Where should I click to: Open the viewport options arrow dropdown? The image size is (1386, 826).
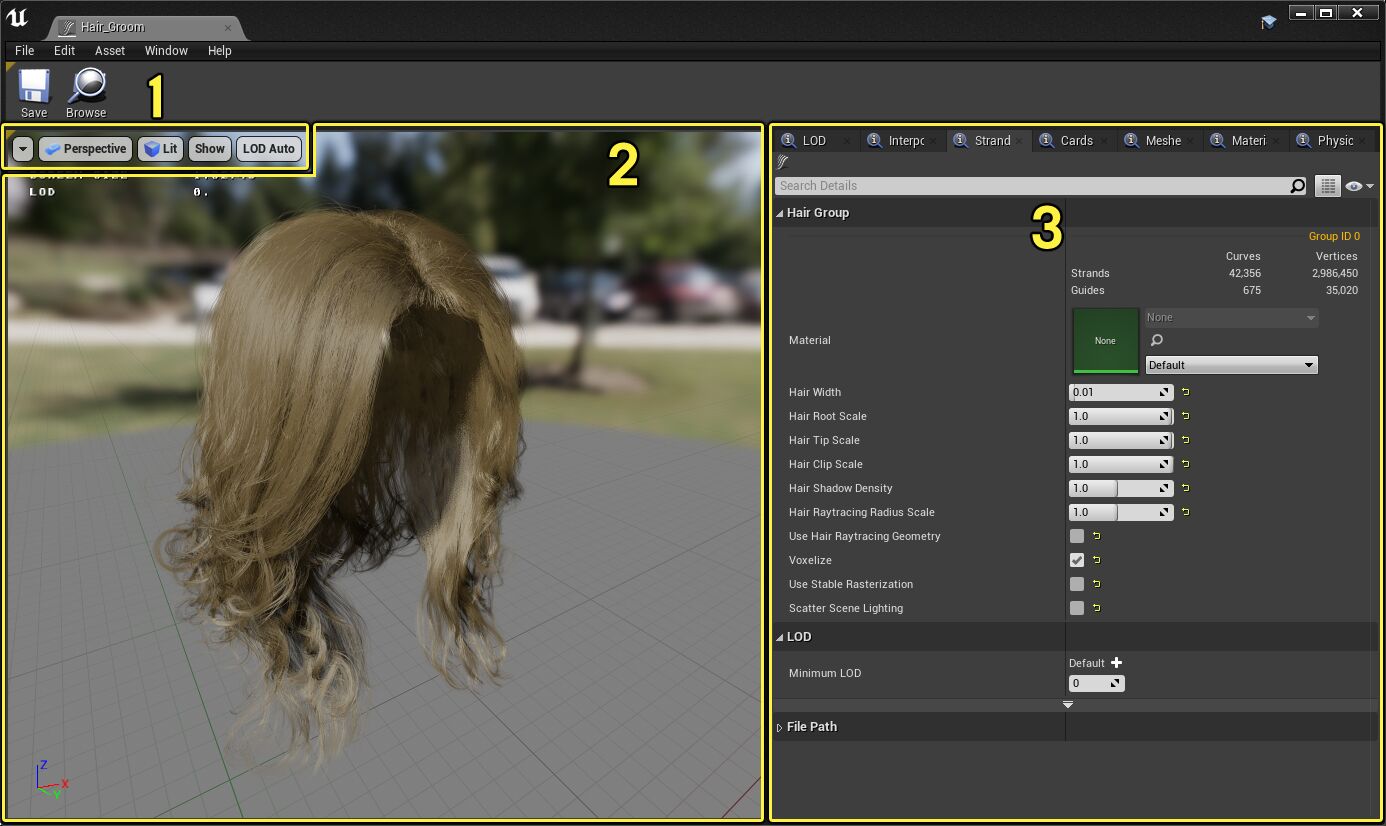[22, 149]
